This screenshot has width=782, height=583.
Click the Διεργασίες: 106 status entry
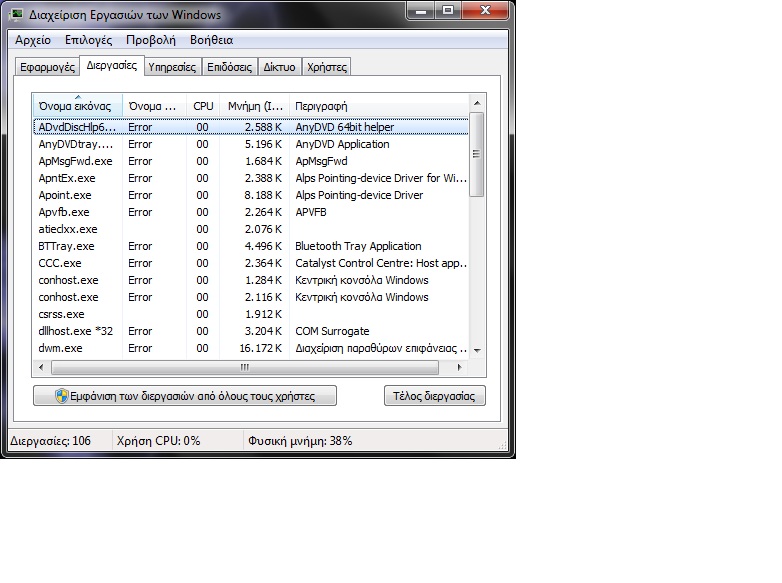coord(50,441)
